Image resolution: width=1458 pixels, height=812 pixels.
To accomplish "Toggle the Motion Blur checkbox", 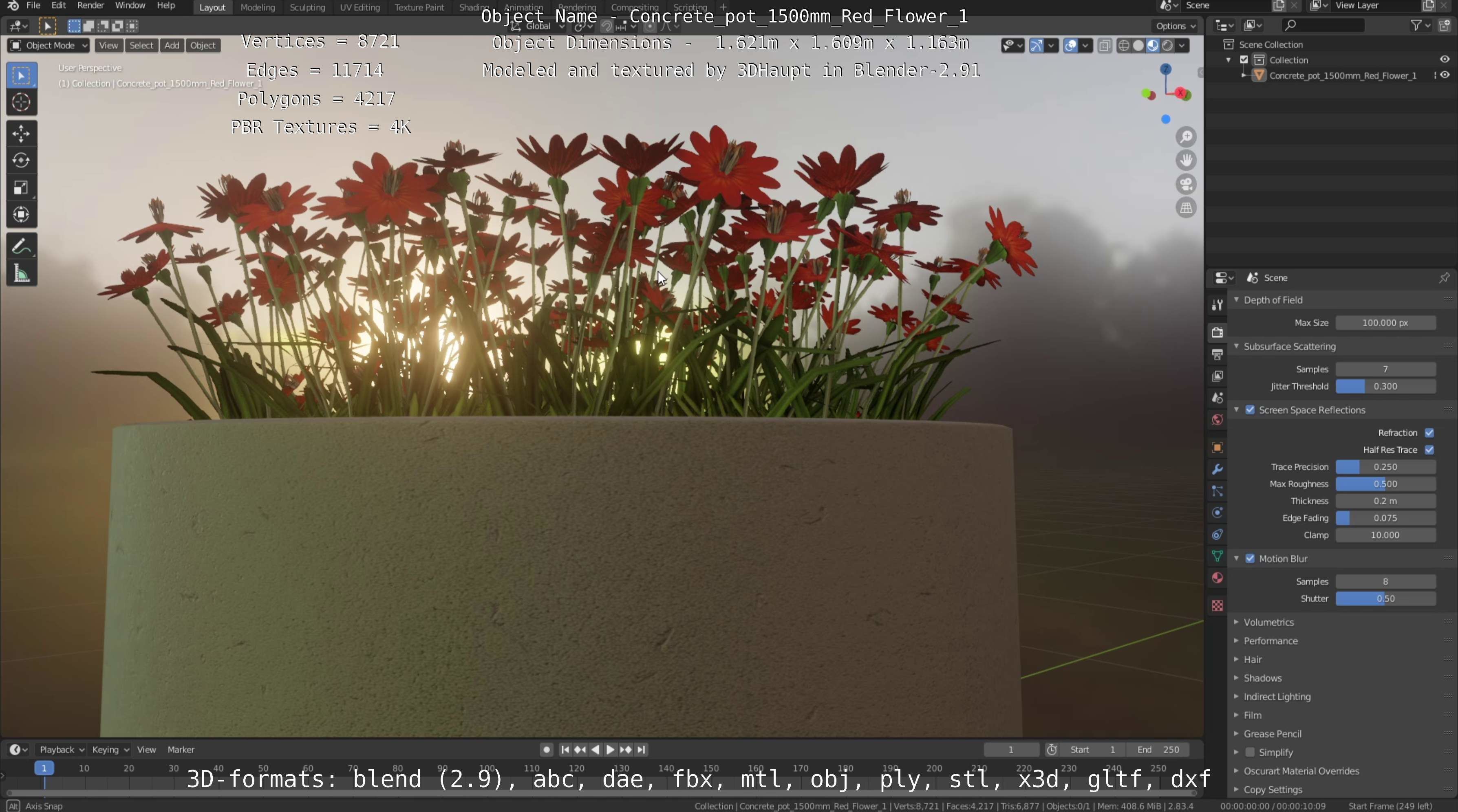I will click(1250, 559).
